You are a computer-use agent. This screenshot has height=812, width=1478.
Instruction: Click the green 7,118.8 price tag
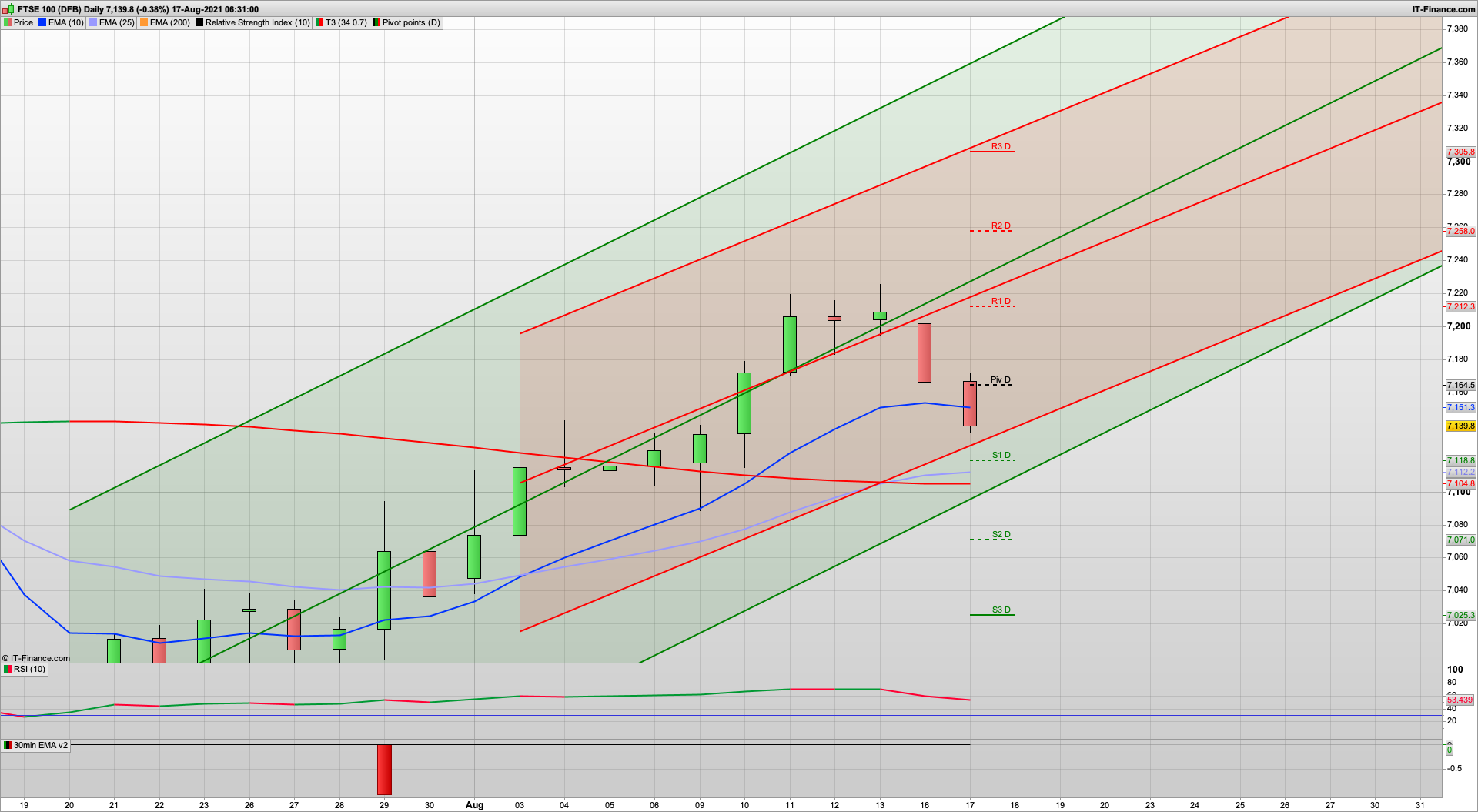click(1460, 461)
